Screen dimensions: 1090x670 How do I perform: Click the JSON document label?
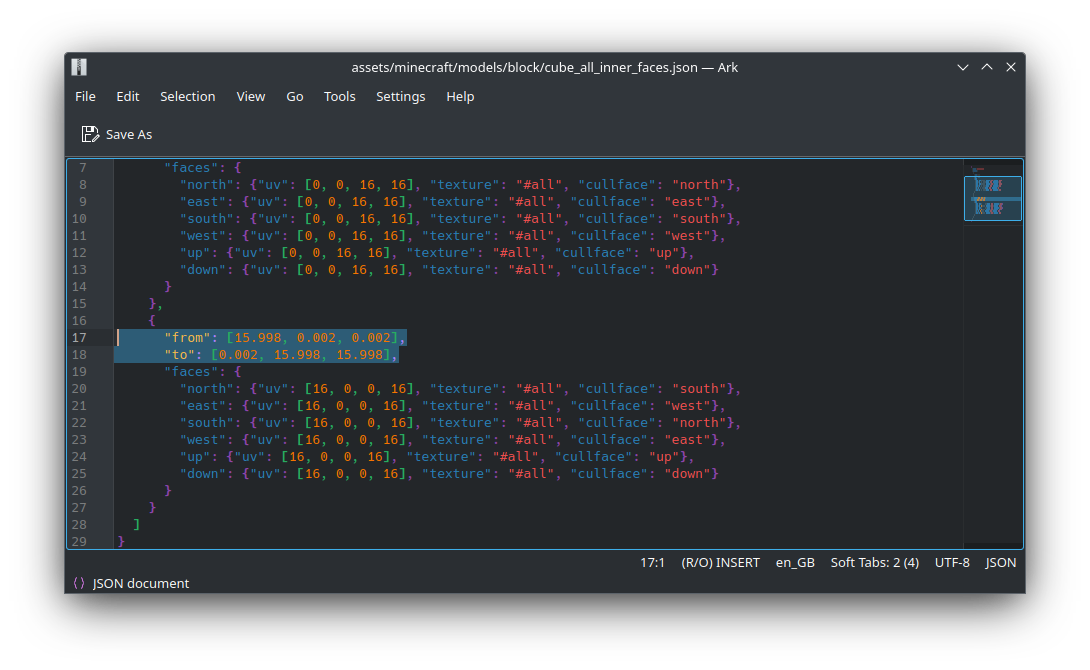click(141, 583)
